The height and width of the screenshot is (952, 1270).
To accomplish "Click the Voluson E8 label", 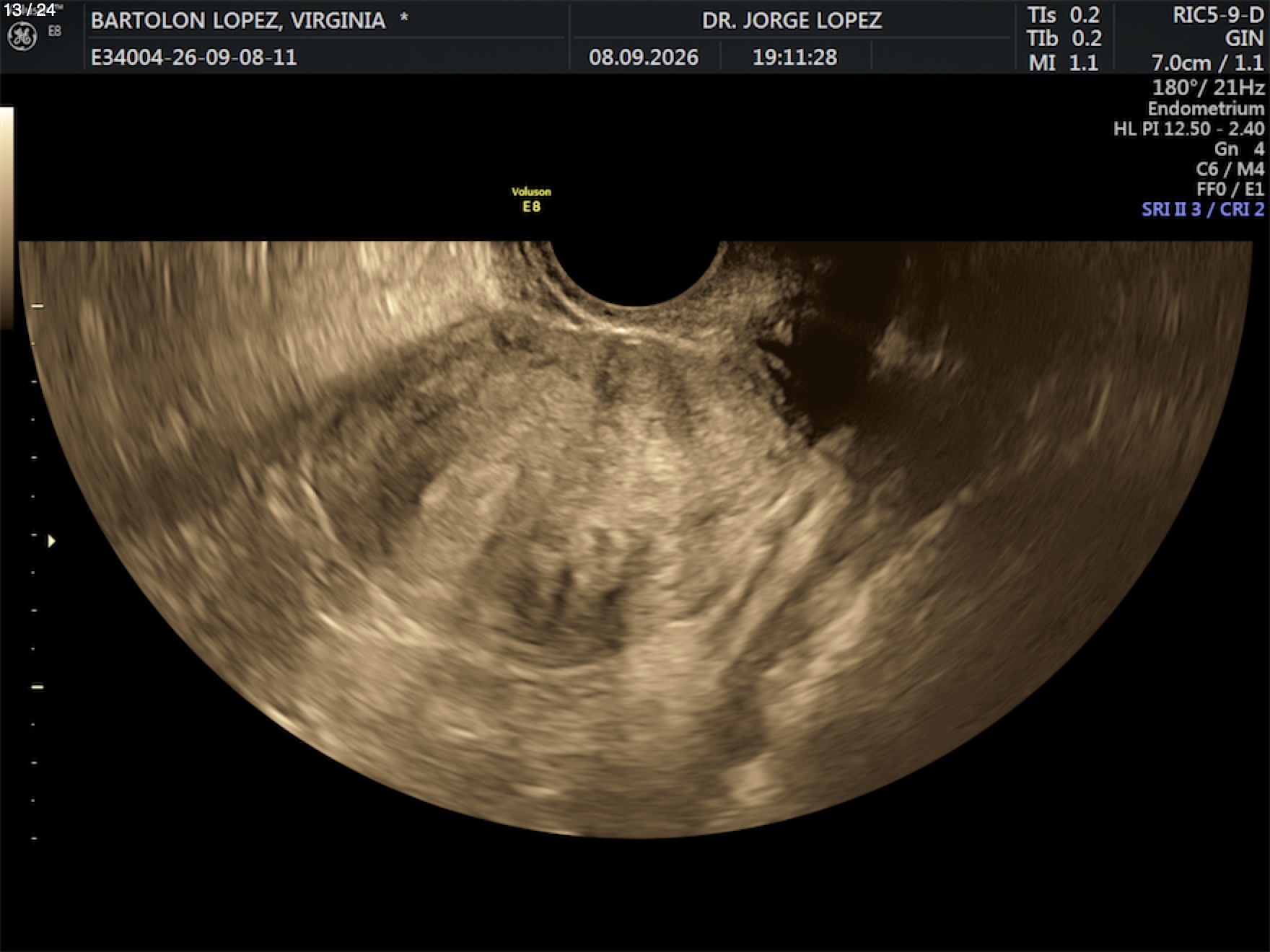I will (531, 200).
